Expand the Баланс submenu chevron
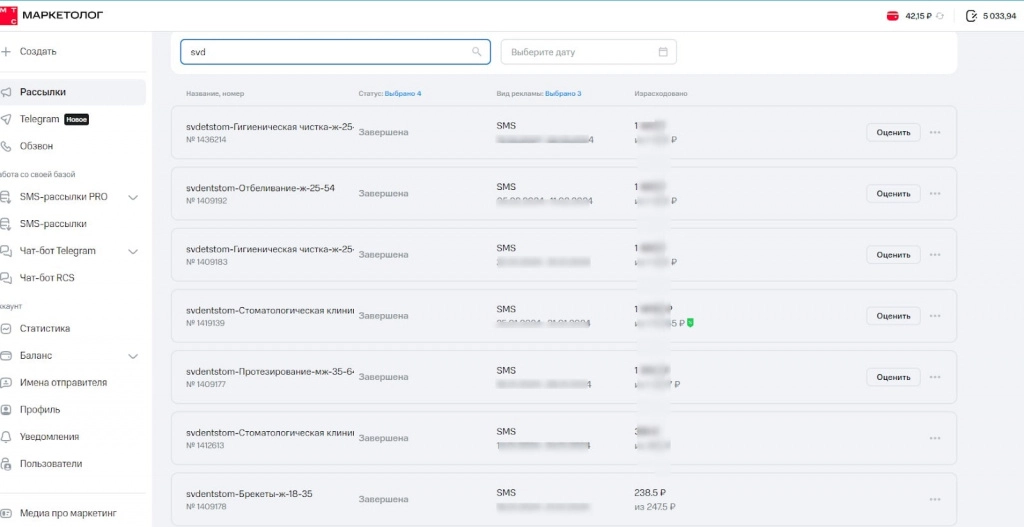The image size is (1024, 527). pos(133,357)
